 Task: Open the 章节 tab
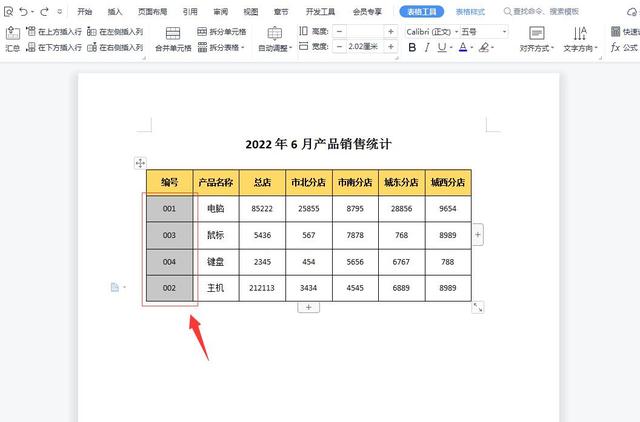(281, 11)
